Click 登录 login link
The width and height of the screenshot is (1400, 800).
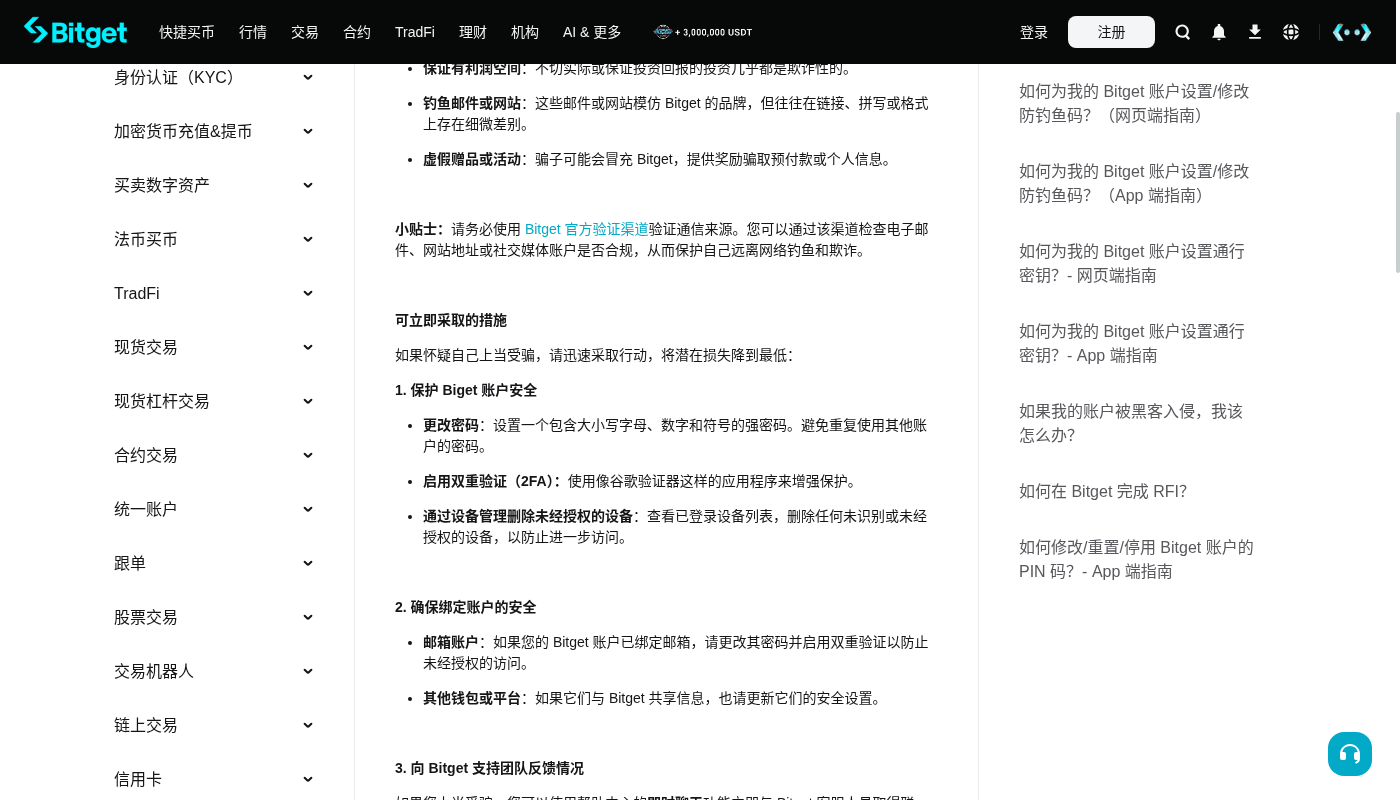pyautogui.click(x=1034, y=32)
